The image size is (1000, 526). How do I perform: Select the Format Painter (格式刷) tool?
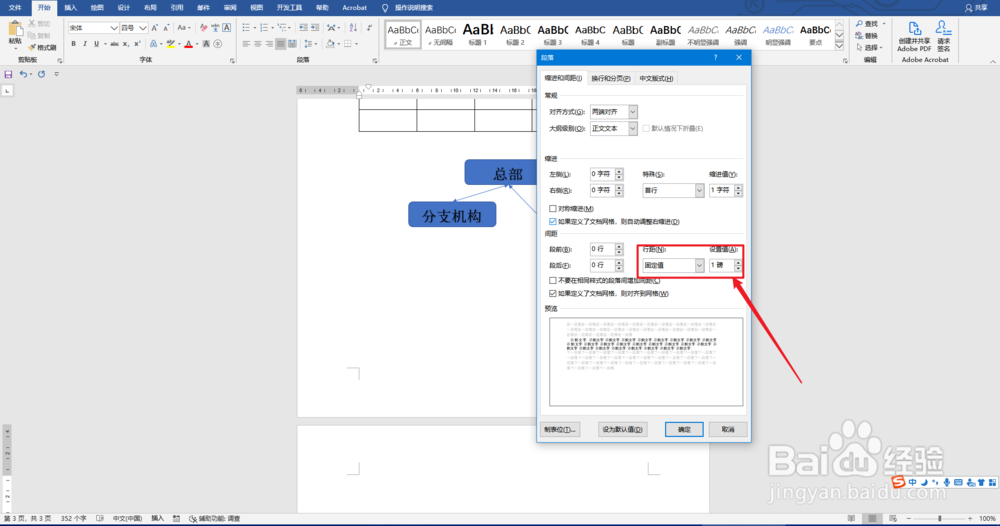(42, 48)
